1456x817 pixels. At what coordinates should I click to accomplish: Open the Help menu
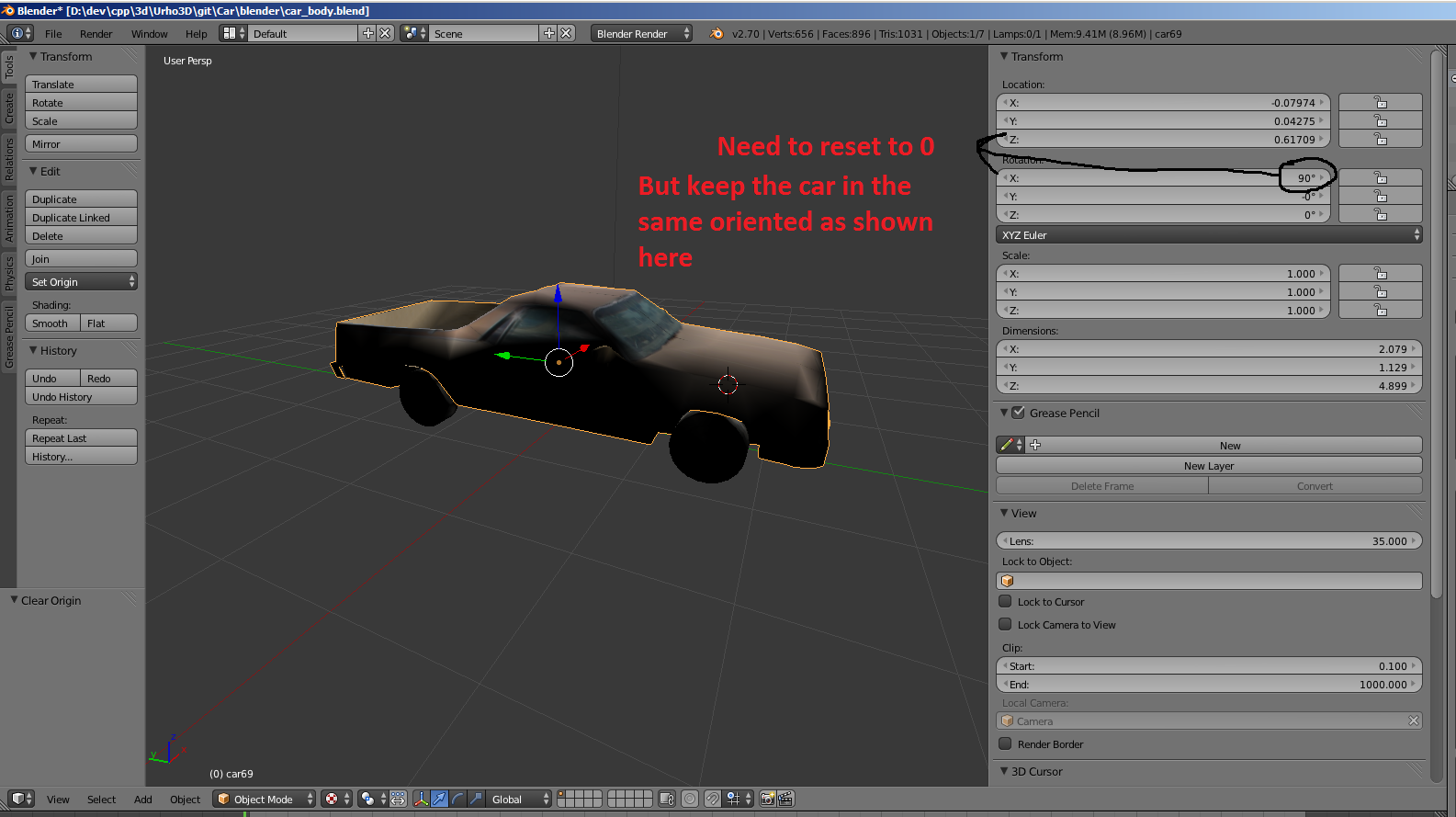[x=197, y=33]
